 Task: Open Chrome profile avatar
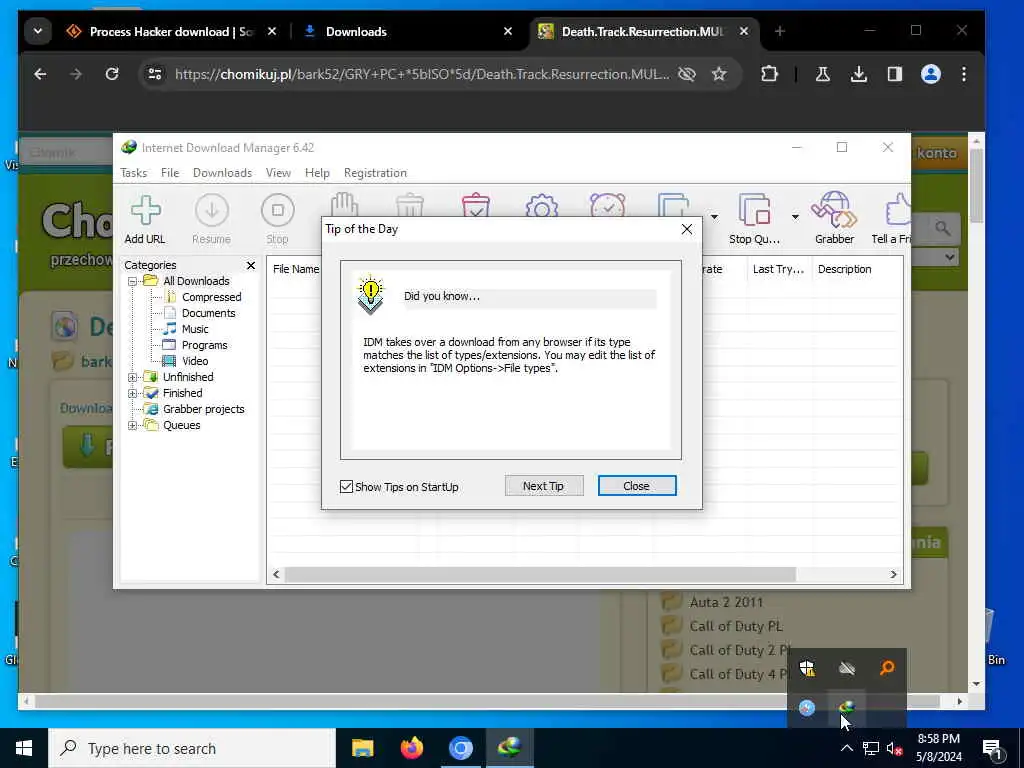[931, 74]
